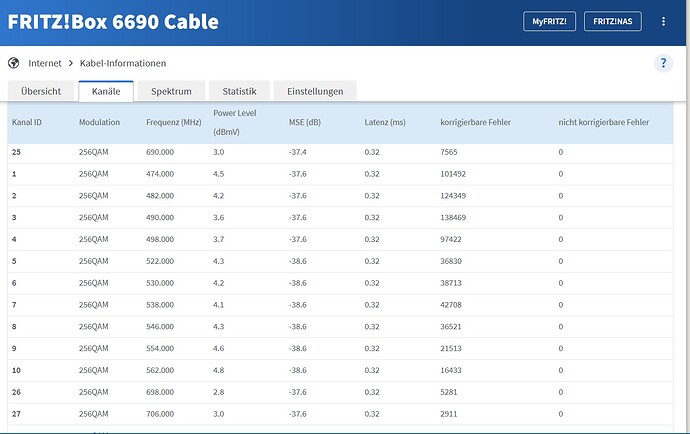Click frequency value 490.000
690x434 pixels.
[x=160, y=217]
